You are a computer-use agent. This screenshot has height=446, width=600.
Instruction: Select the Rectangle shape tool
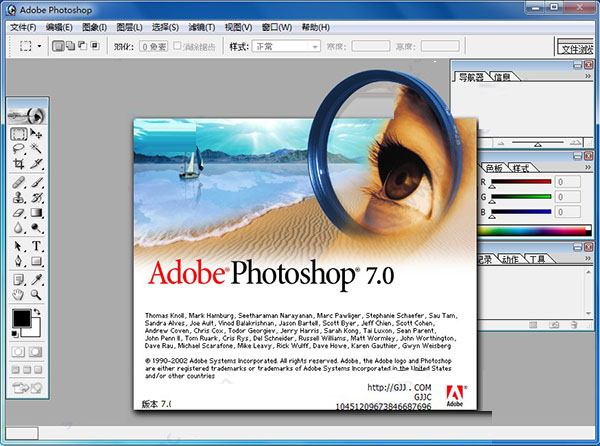point(36,261)
